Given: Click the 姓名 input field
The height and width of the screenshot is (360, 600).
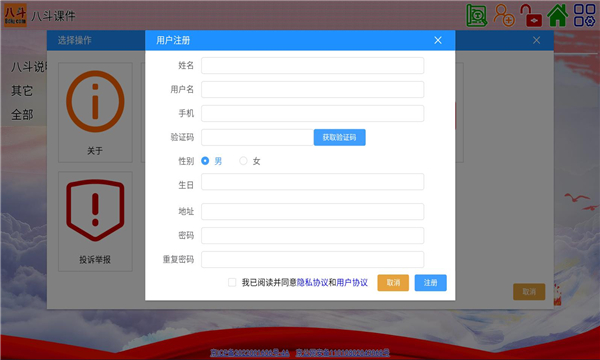Looking at the screenshot, I should [x=313, y=65].
